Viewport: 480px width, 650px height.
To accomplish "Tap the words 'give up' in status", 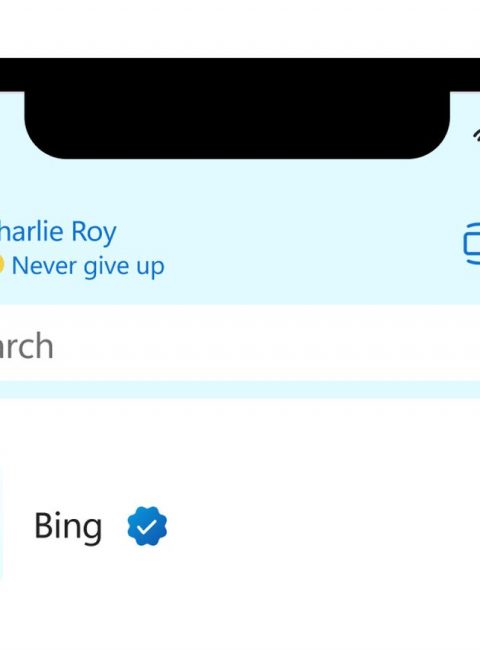I will (x=124, y=267).
